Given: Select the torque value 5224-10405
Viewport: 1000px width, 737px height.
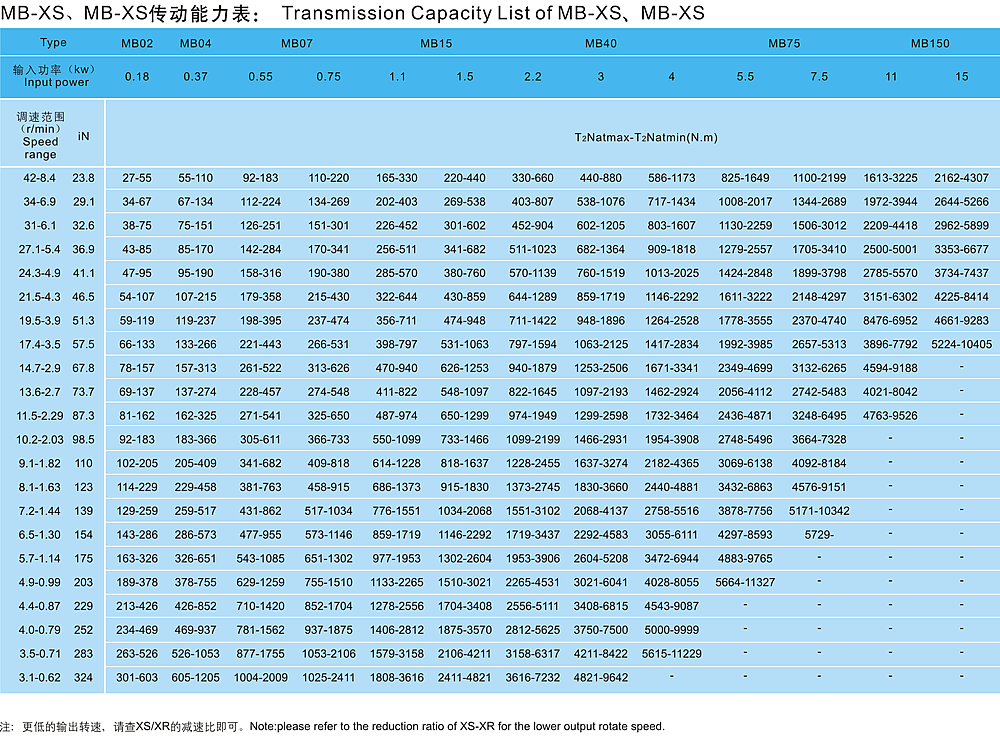Looking at the screenshot, I should (961, 344).
